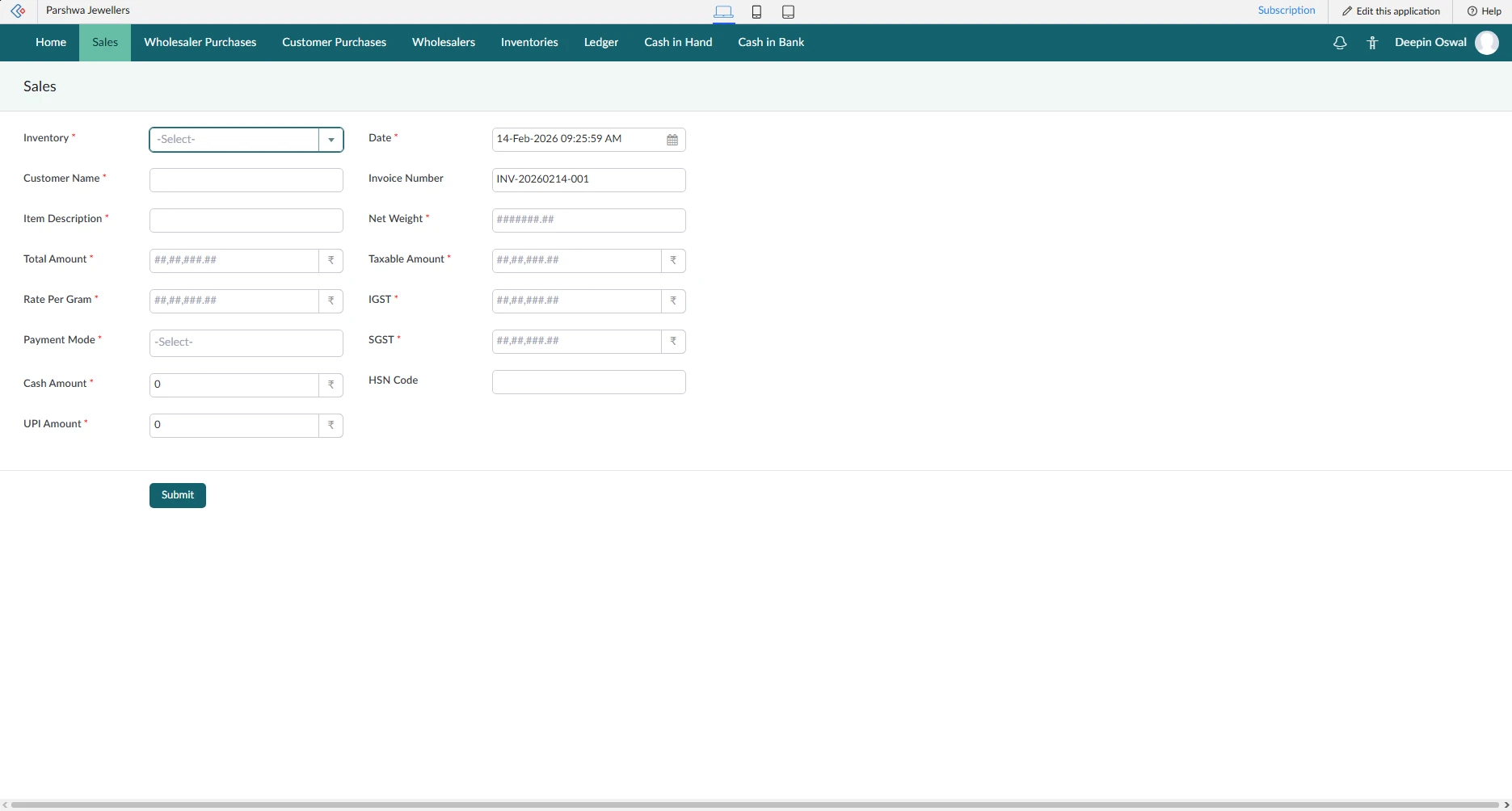Click rupee icon beside Total Amount
The height and width of the screenshot is (811, 1512).
pos(331,261)
